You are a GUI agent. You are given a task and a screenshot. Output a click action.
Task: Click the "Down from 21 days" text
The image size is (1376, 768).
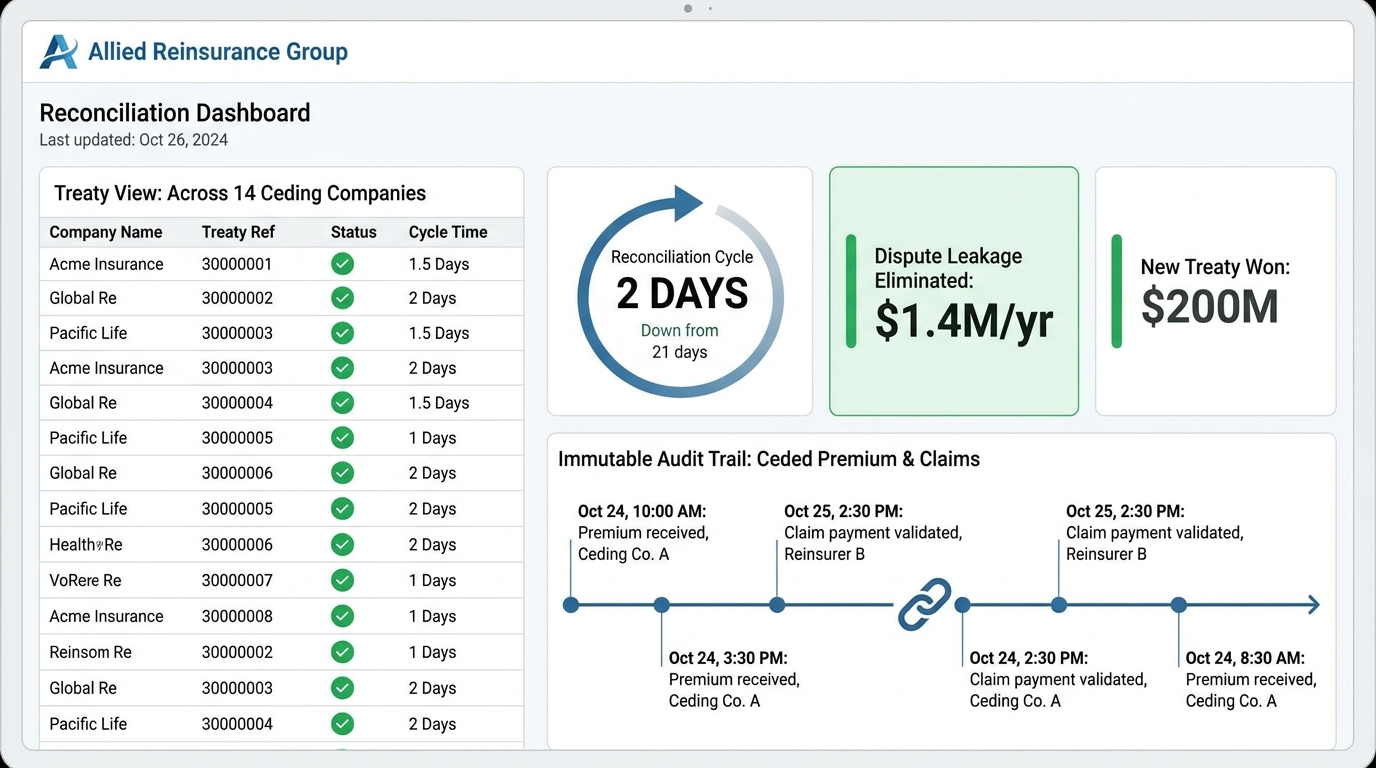(x=680, y=341)
